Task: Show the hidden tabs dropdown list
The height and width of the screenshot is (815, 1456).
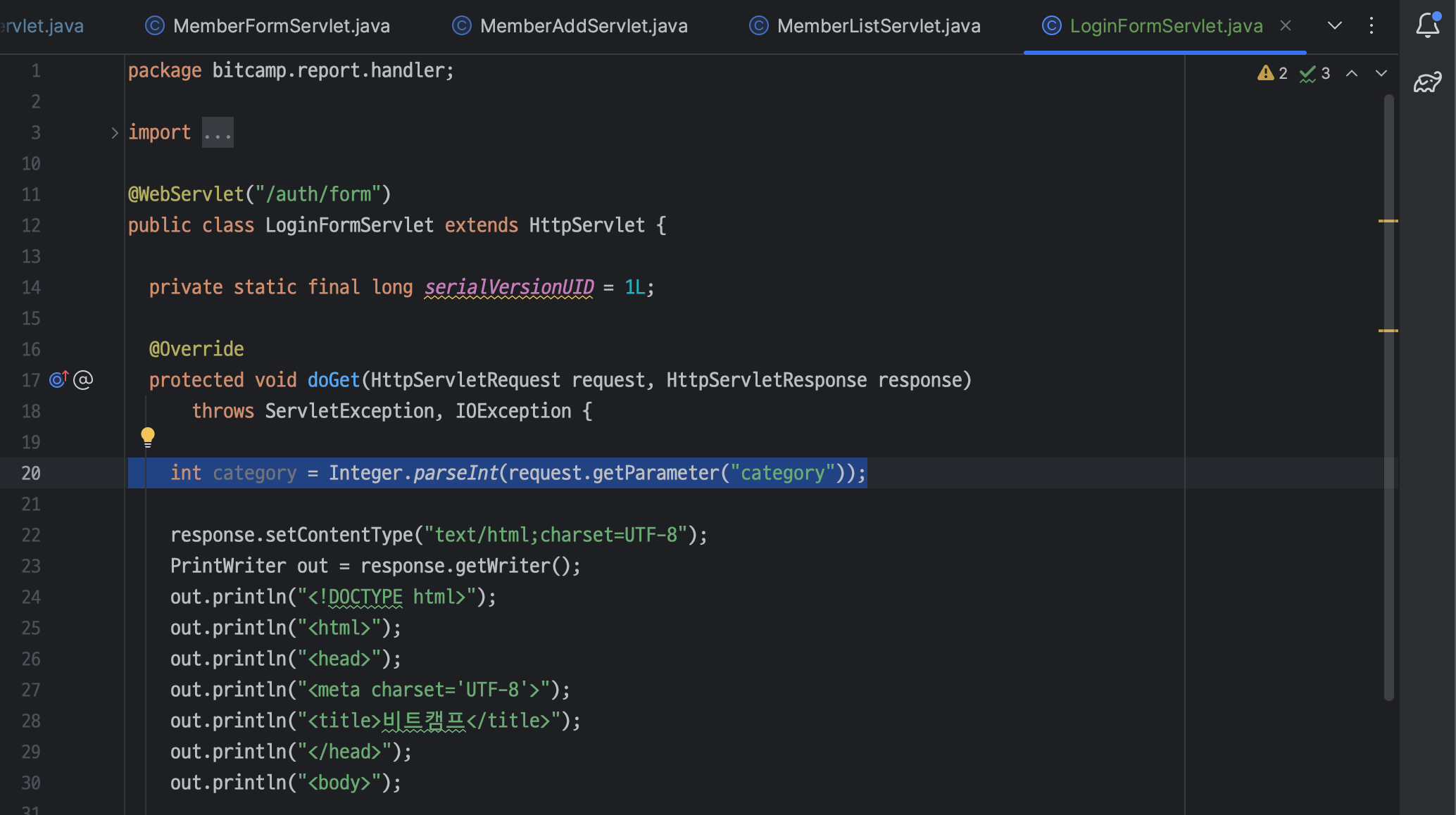Action: tap(1334, 26)
